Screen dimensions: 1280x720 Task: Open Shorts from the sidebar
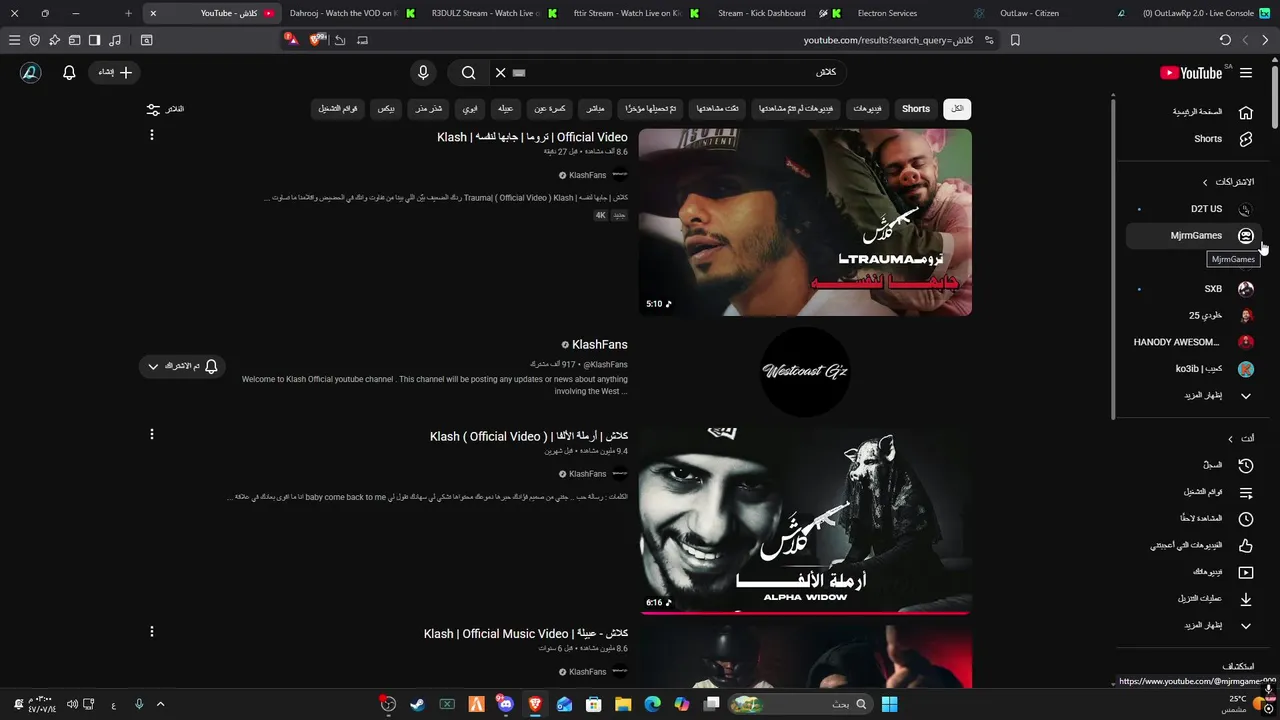[1195, 139]
